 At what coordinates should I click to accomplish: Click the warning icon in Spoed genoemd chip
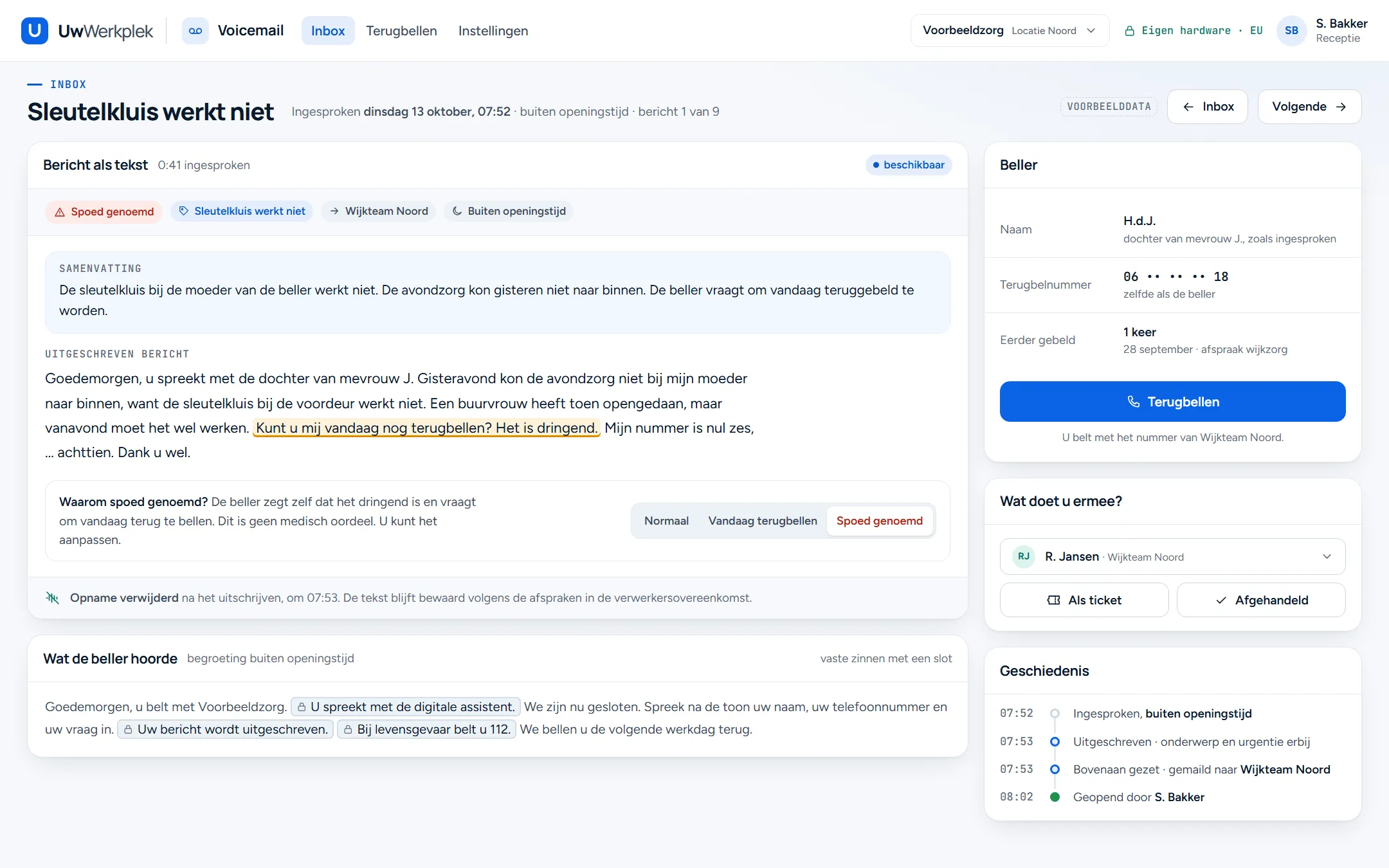click(x=60, y=212)
